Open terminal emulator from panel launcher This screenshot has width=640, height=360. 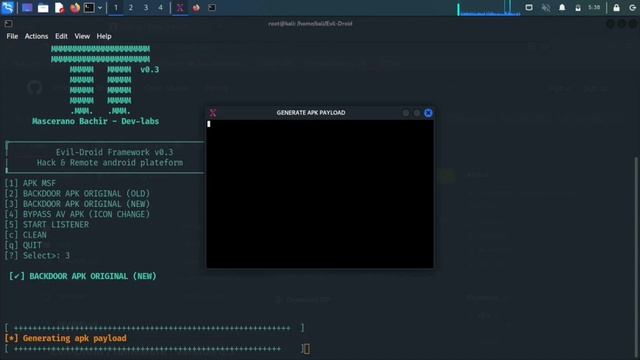89,8
